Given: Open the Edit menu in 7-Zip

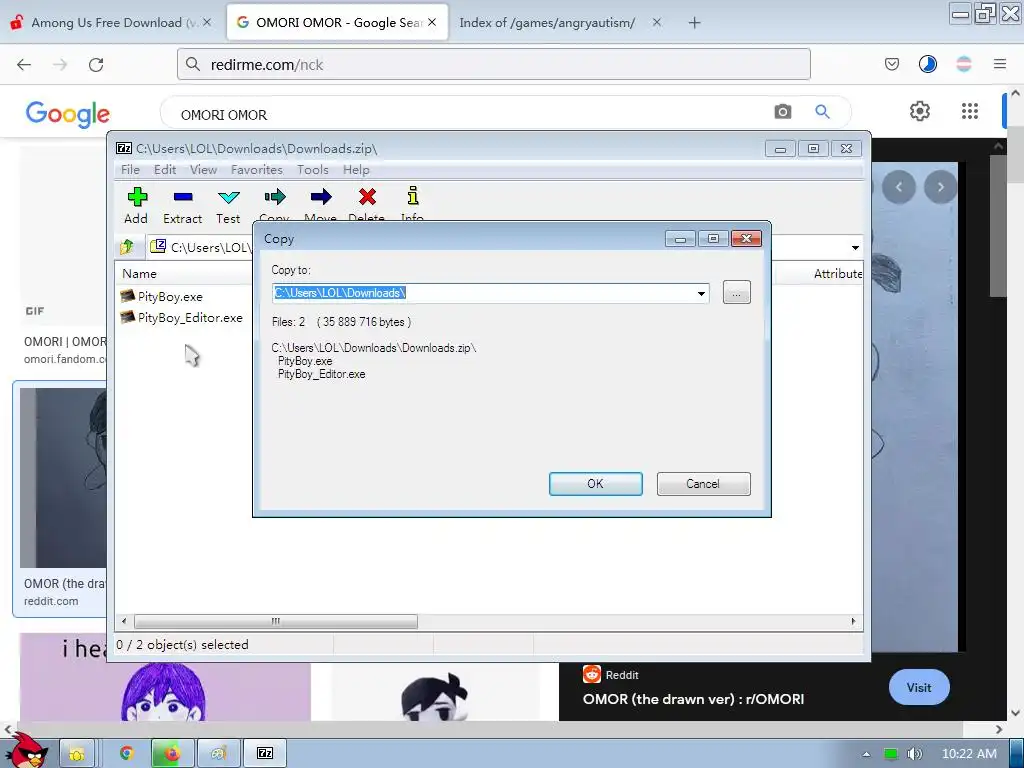Looking at the screenshot, I should [x=165, y=170].
